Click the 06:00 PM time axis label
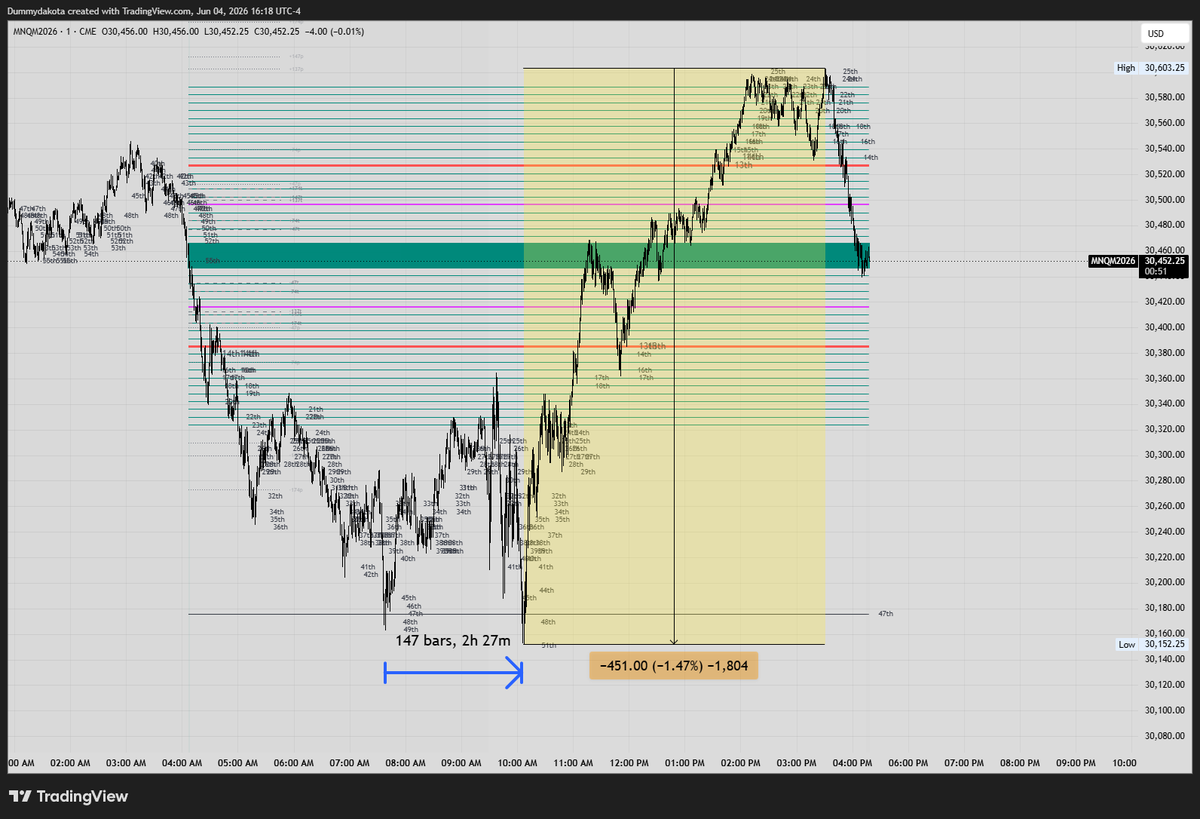The image size is (1200, 819). click(908, 763)
